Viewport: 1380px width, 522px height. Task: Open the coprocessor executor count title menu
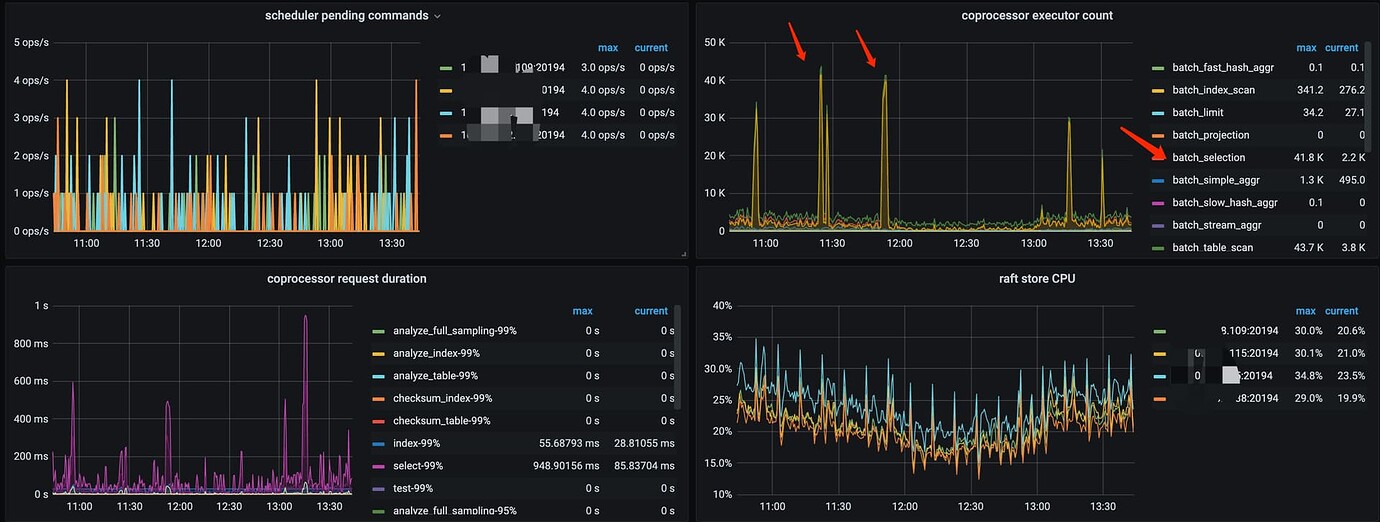[x=1037, y=16]
